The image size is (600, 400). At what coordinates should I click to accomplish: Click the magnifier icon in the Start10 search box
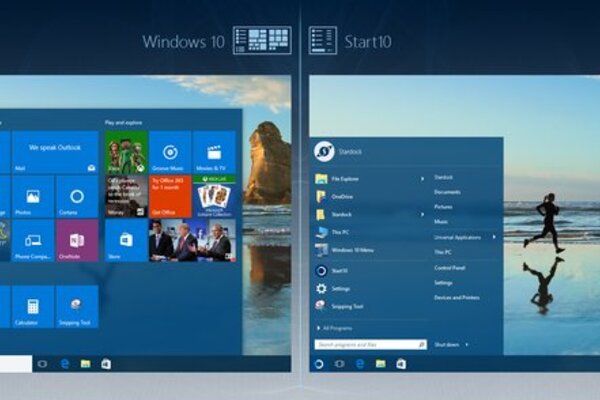pyautogui.click(x=421, y=345)
